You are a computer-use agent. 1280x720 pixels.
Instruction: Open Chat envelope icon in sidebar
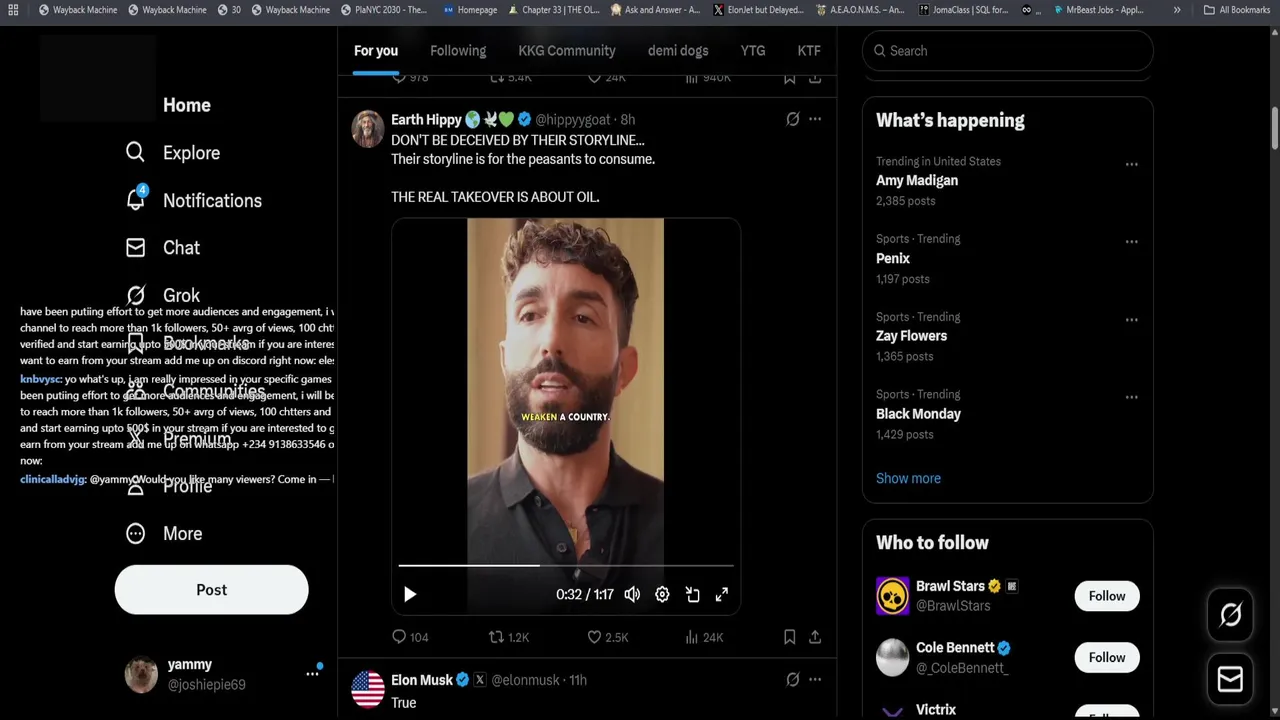[136, 247]
